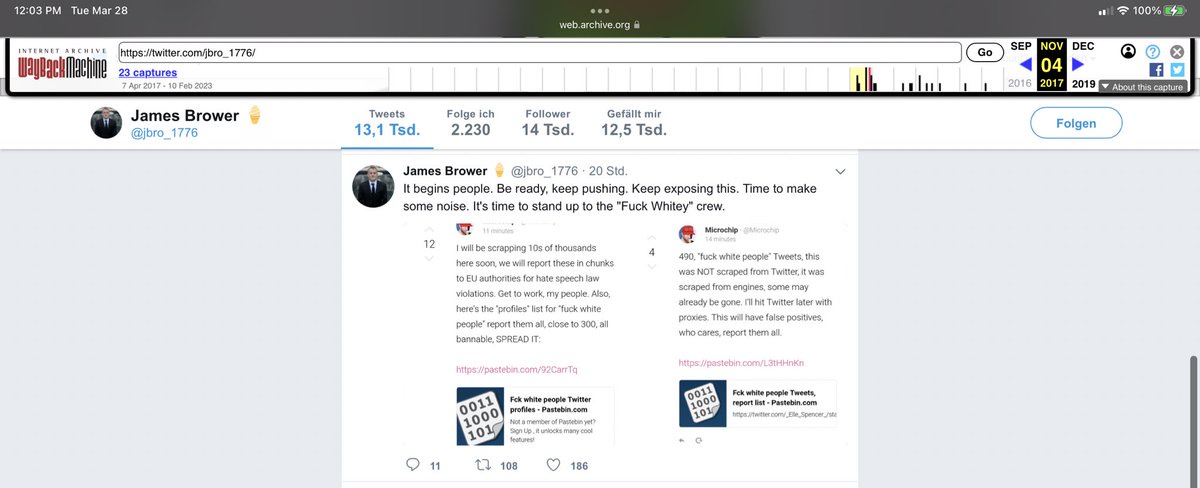Expand the About this capture panel

click(x=1142, y=87)
